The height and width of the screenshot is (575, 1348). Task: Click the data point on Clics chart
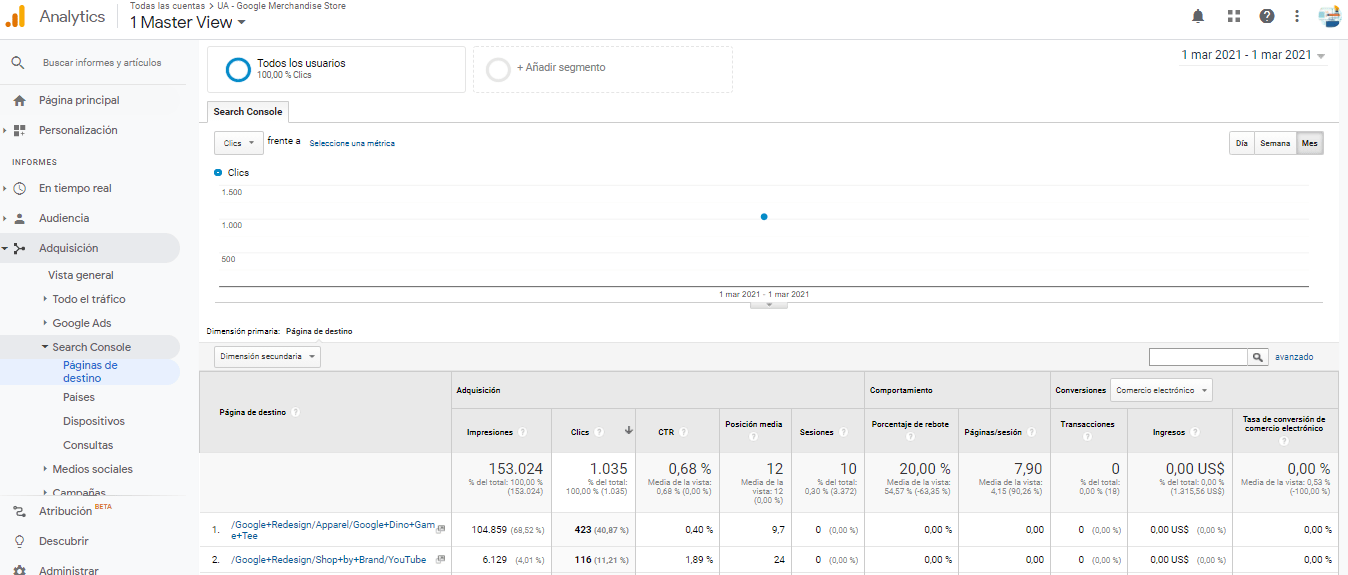click(764, 216)
